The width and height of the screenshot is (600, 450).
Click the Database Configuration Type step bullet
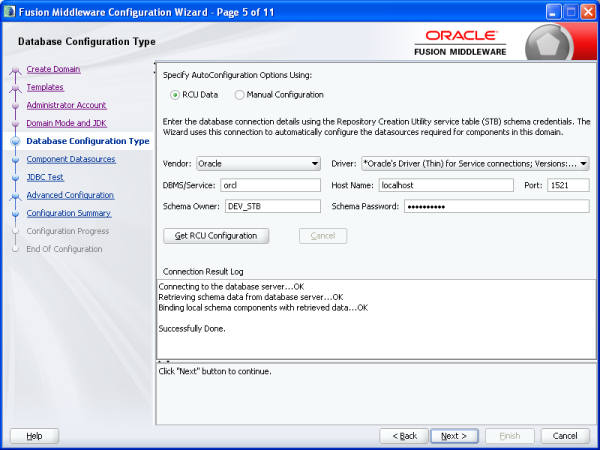point(15,142)
